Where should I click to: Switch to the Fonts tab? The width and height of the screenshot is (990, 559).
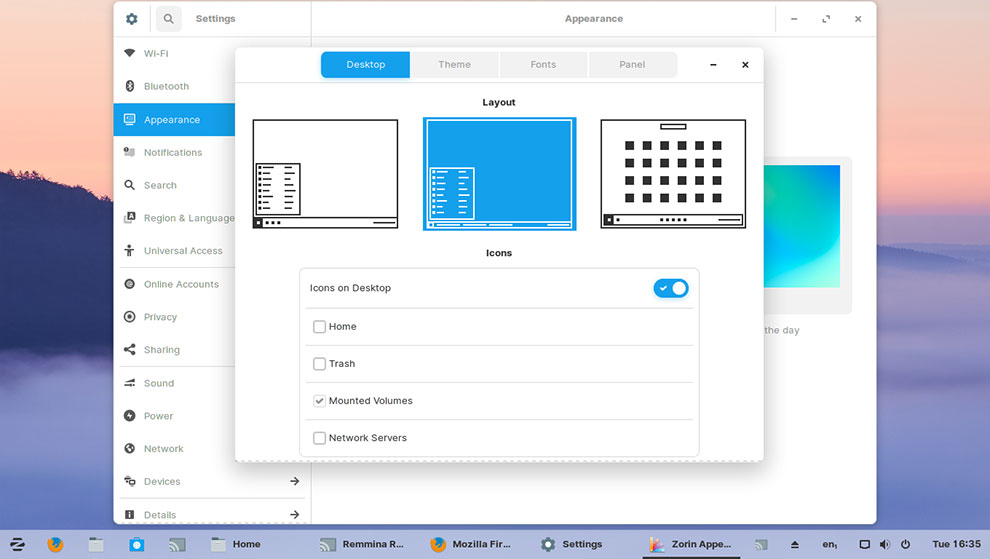pyautogui.click(x=543, y=64)
